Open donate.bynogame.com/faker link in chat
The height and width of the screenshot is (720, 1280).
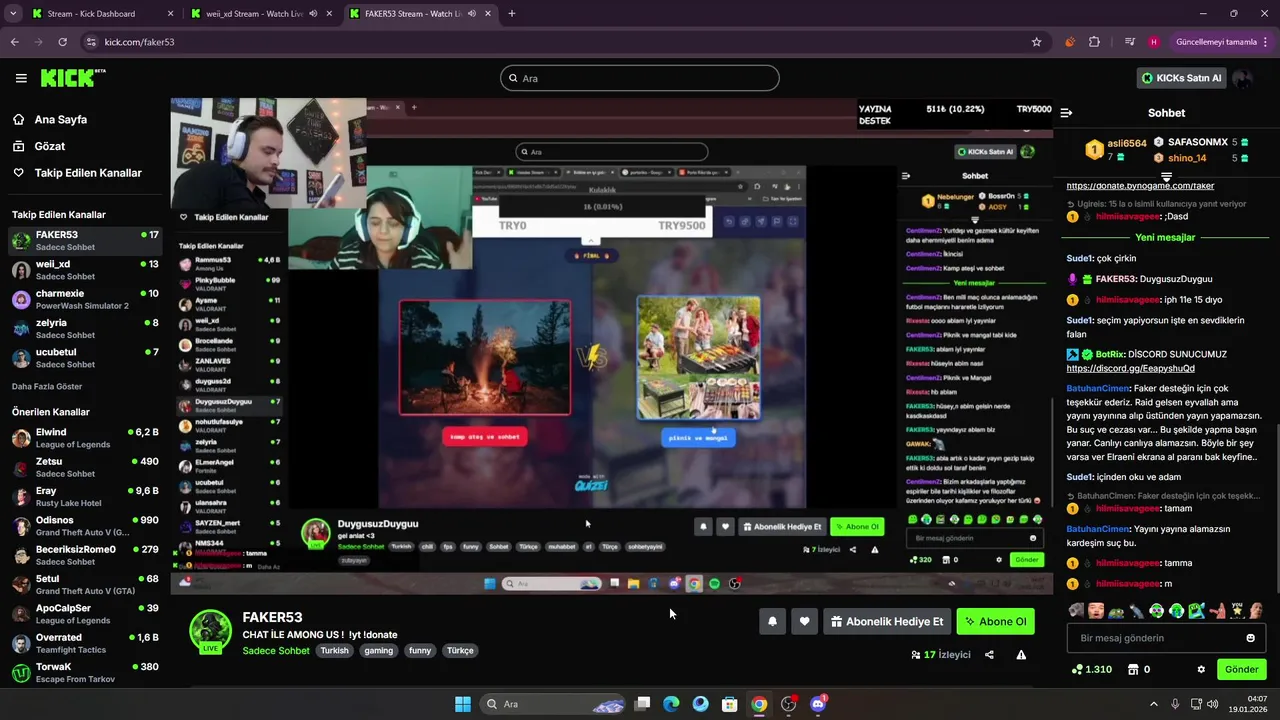[1140, 186]
